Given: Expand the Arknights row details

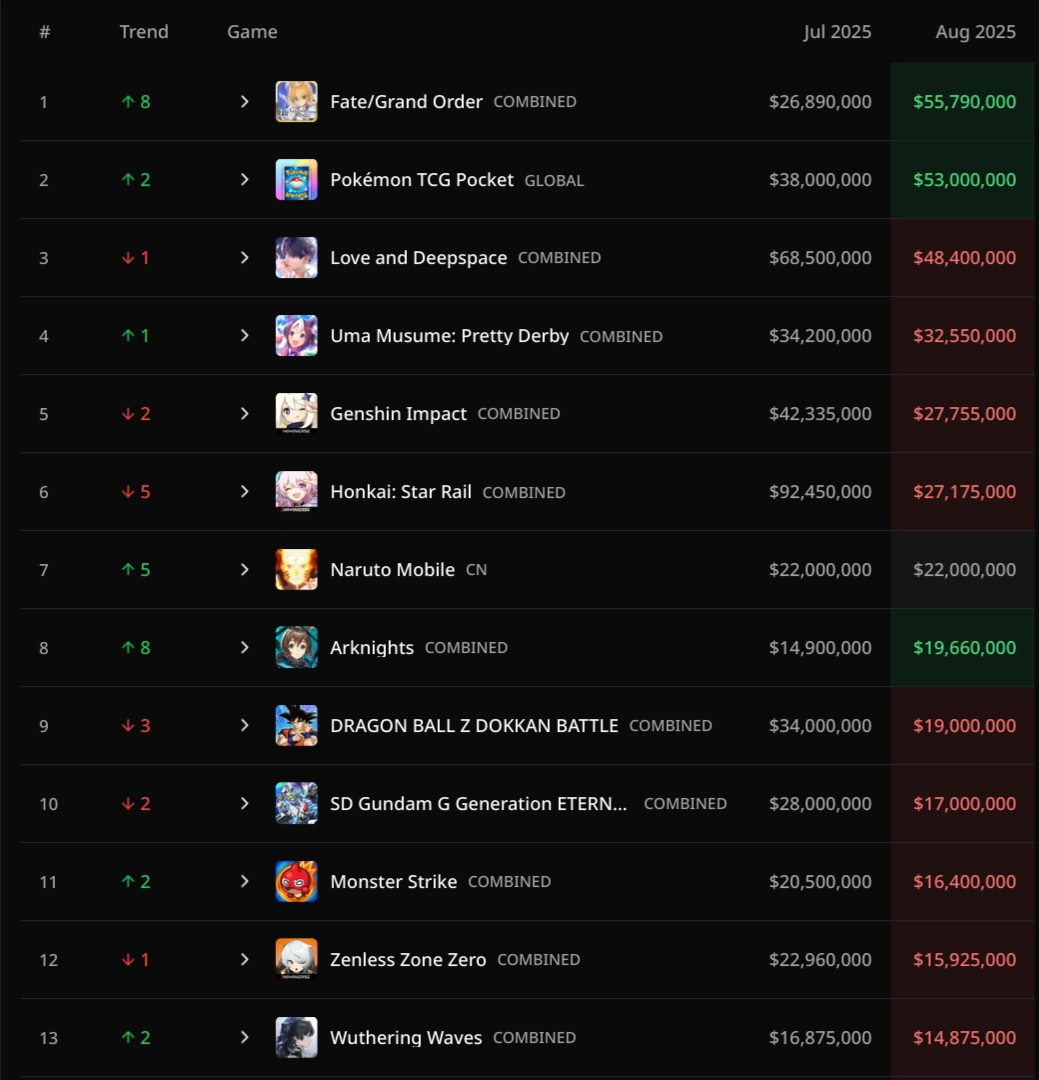Looking at the screenshot, I should pyautogui.click(x=245, y=647).
